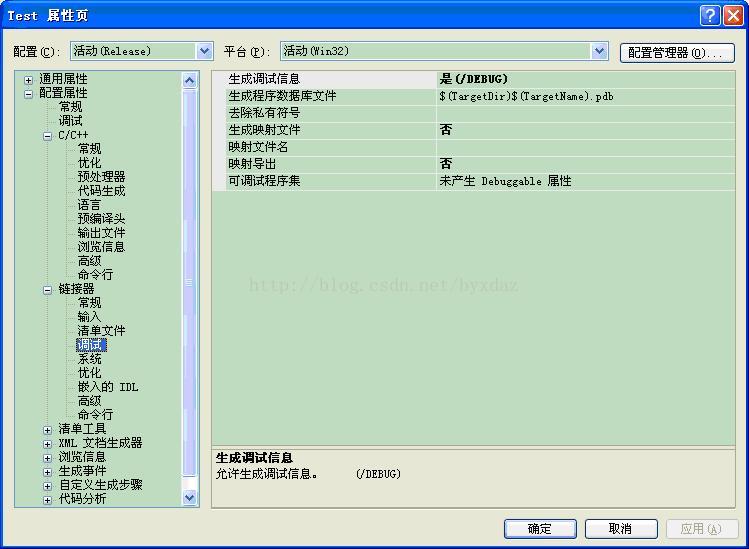Select the 去除私有符号 property
The width and height of the screenshot is (749, 549).
click(264, 113)
